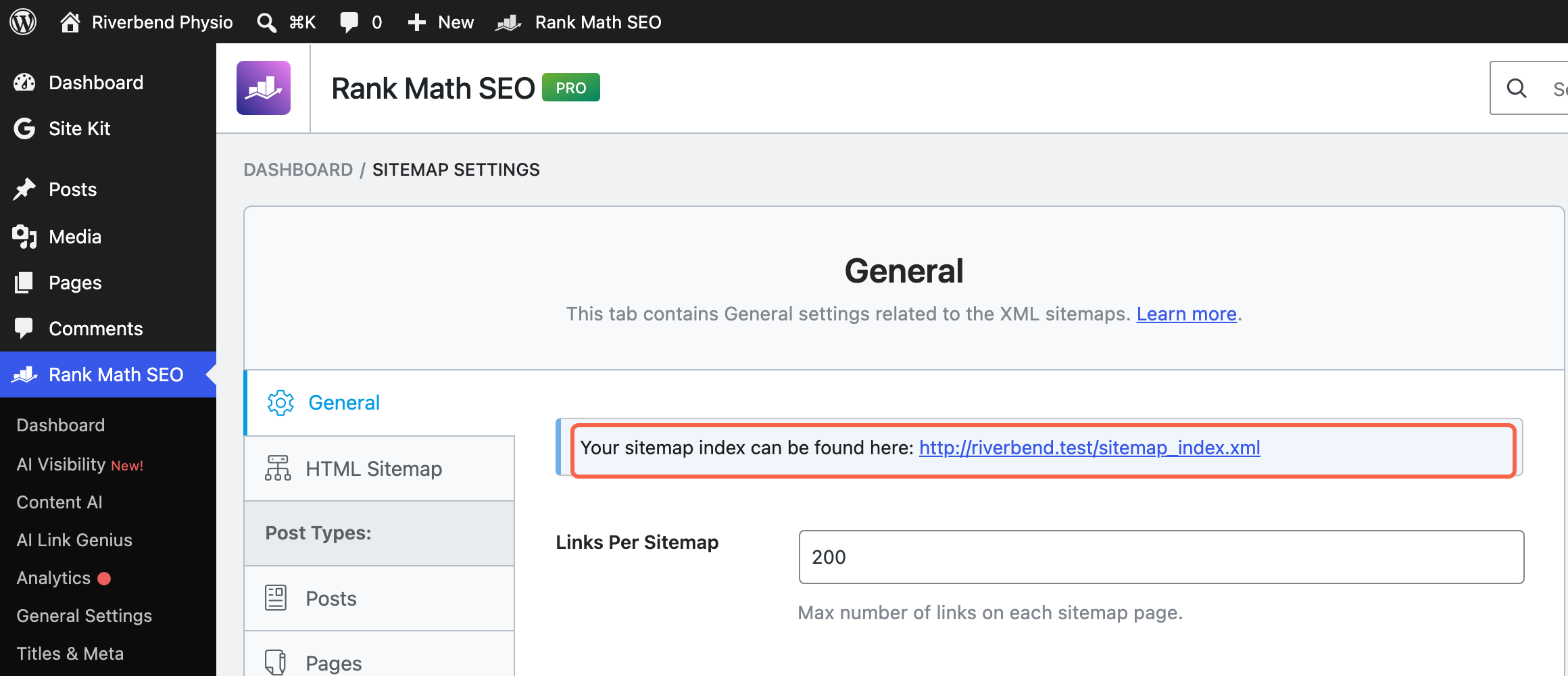Image resolution: width=1568 pixels, height=676 pixels.
Task: Click the Pages icon in sidebar
Action: tap(24, 283)
